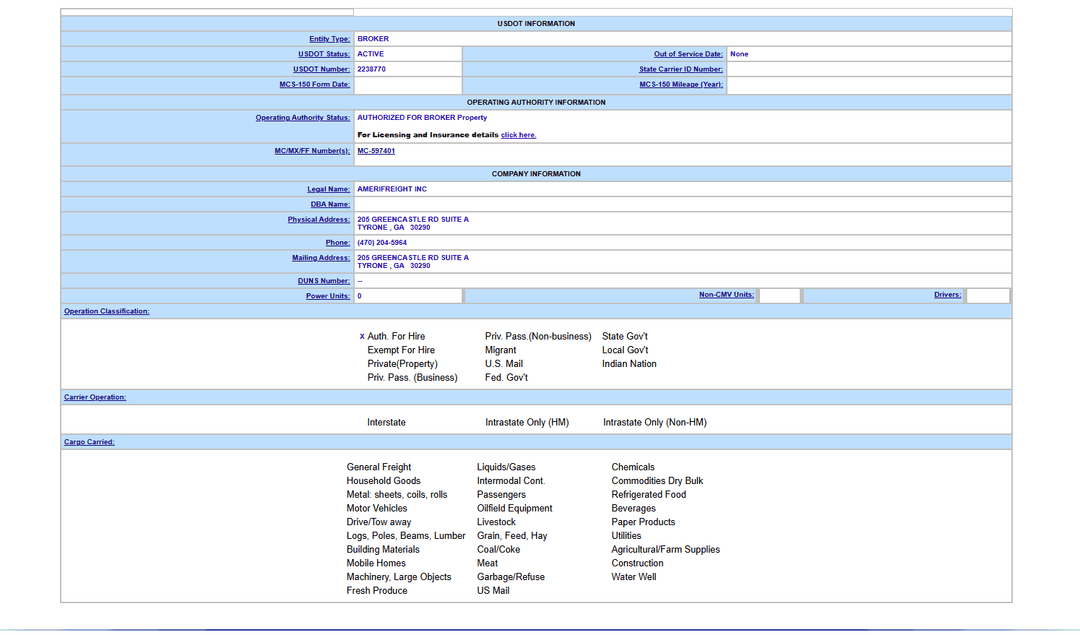Click the 'State Gov't' classification

pyautogui.click(x=625, y=337)
